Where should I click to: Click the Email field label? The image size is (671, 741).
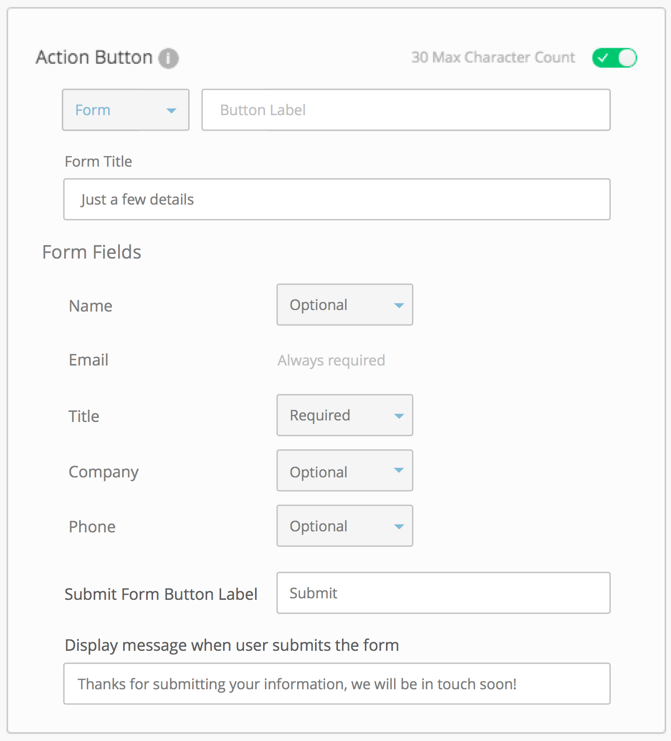[89, 360]
